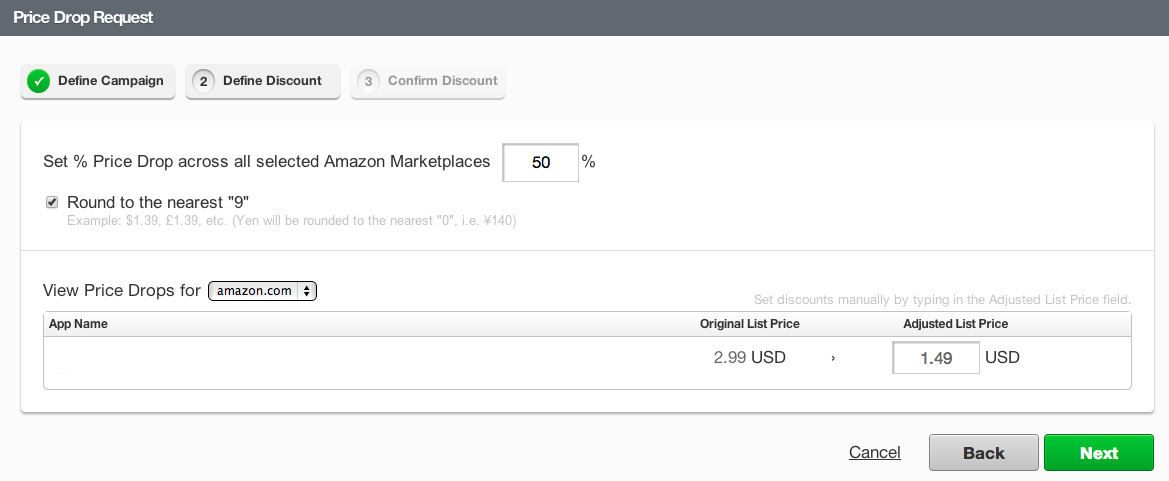Focus the % Price Drop input field
Image resolution: width=1169 pixels, height=481 pixels.
click(x=540, y=163)
